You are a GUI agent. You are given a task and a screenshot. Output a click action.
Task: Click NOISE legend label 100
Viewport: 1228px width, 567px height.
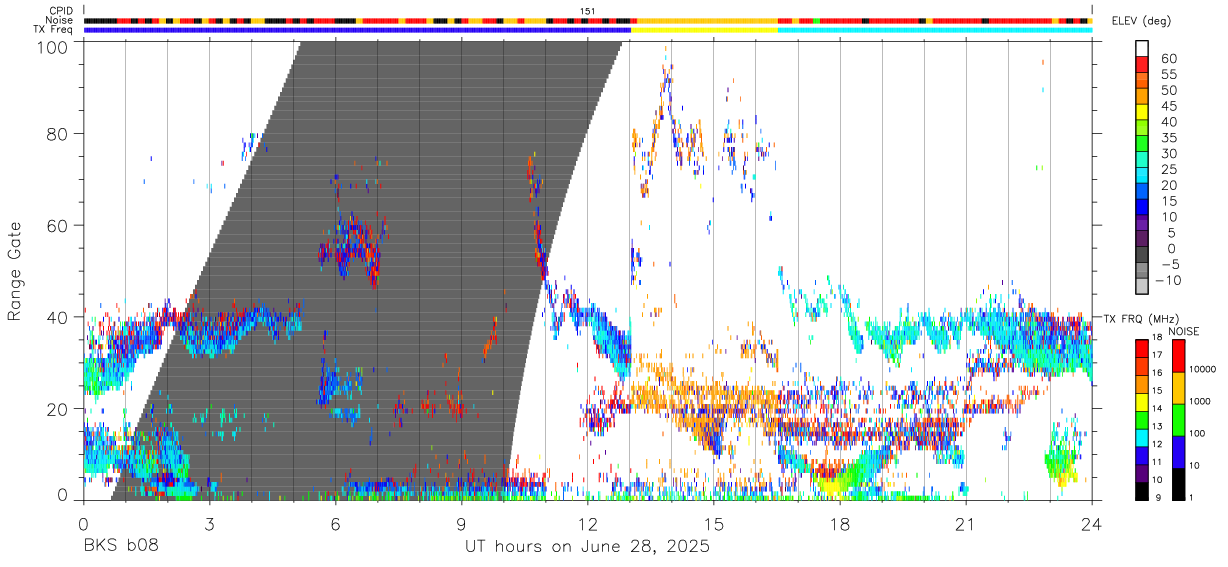tap(1195, 433)
